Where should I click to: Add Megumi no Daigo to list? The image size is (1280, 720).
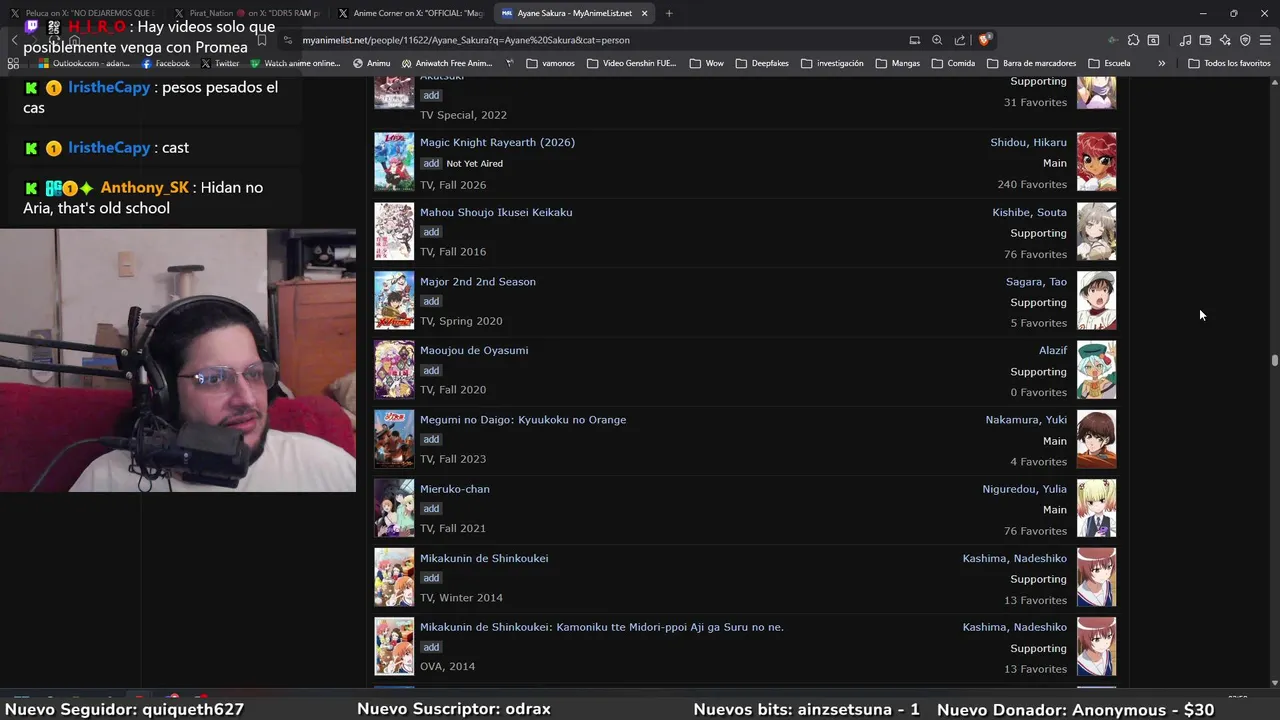[x=431, y=439]
